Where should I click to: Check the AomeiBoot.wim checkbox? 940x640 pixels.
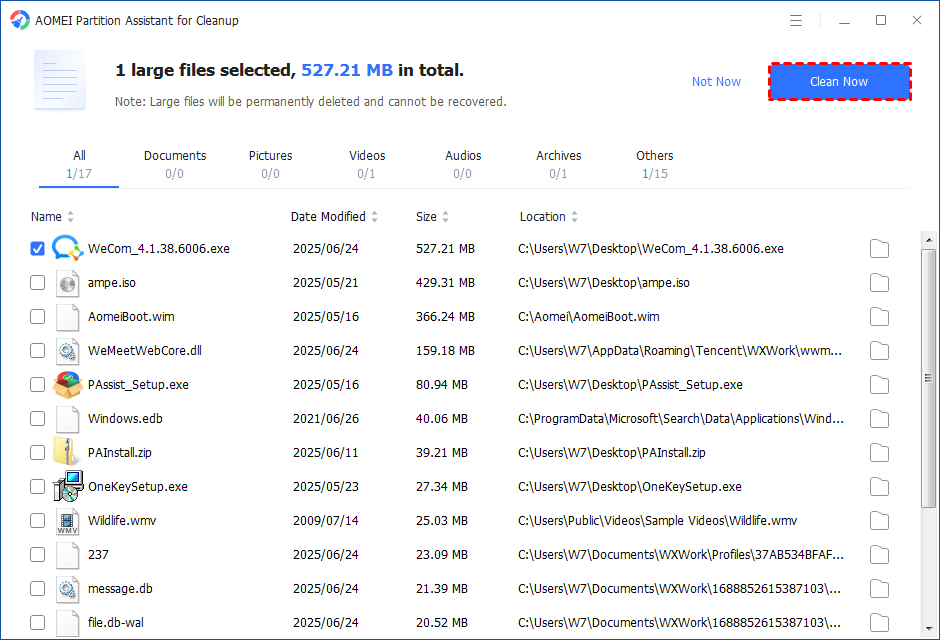(x=37, y=316)
